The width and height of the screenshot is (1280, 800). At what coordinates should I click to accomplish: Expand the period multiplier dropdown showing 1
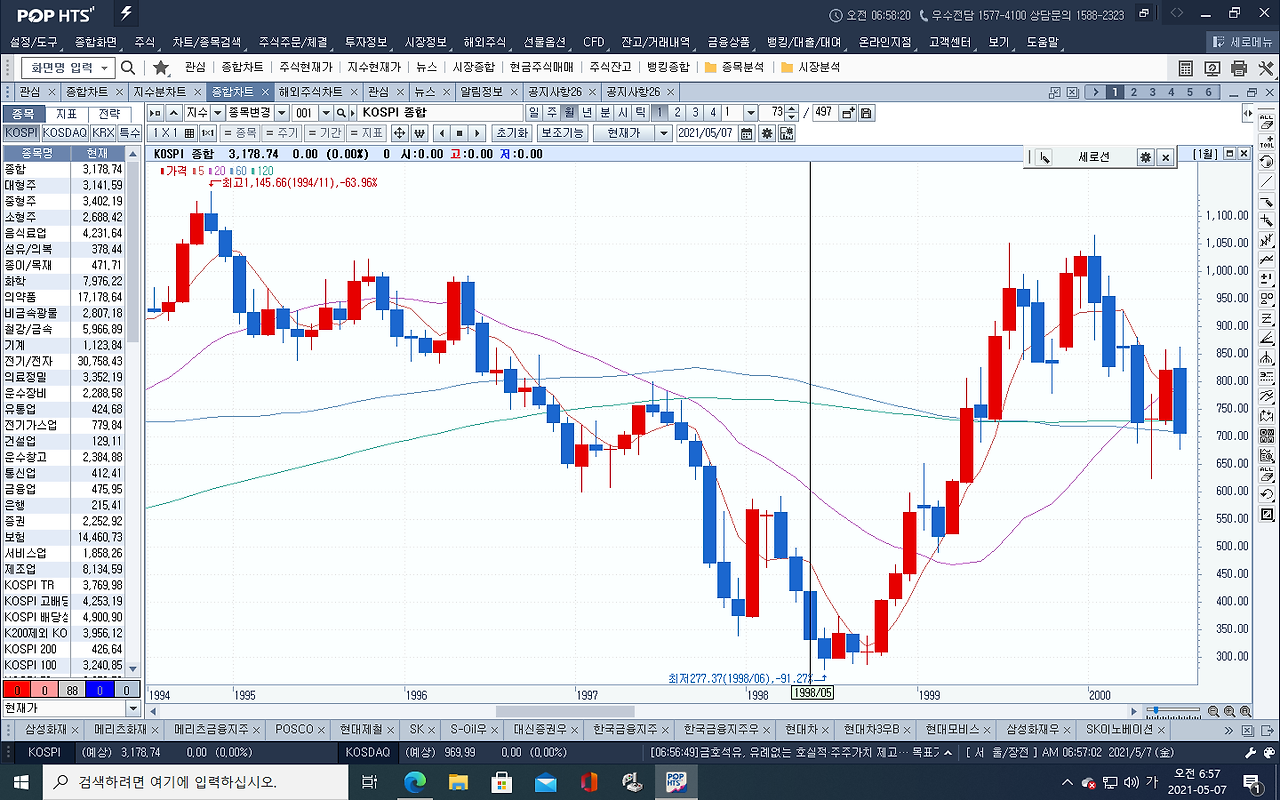(x=749, y=113)
